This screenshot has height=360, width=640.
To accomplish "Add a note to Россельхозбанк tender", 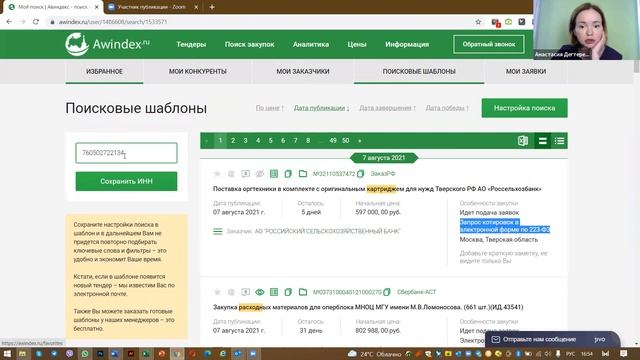I will pos(503,257).
